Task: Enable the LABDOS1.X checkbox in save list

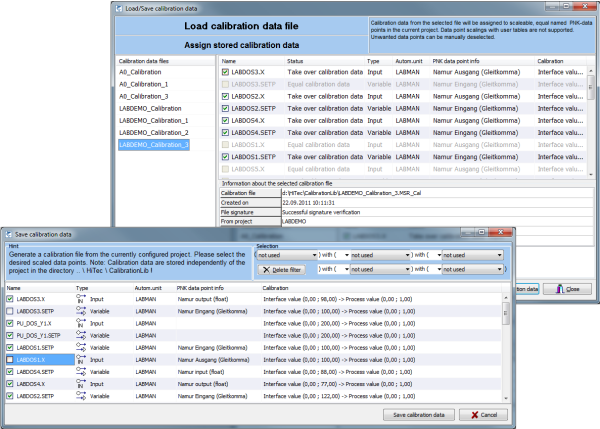Action: click(10, 359)
